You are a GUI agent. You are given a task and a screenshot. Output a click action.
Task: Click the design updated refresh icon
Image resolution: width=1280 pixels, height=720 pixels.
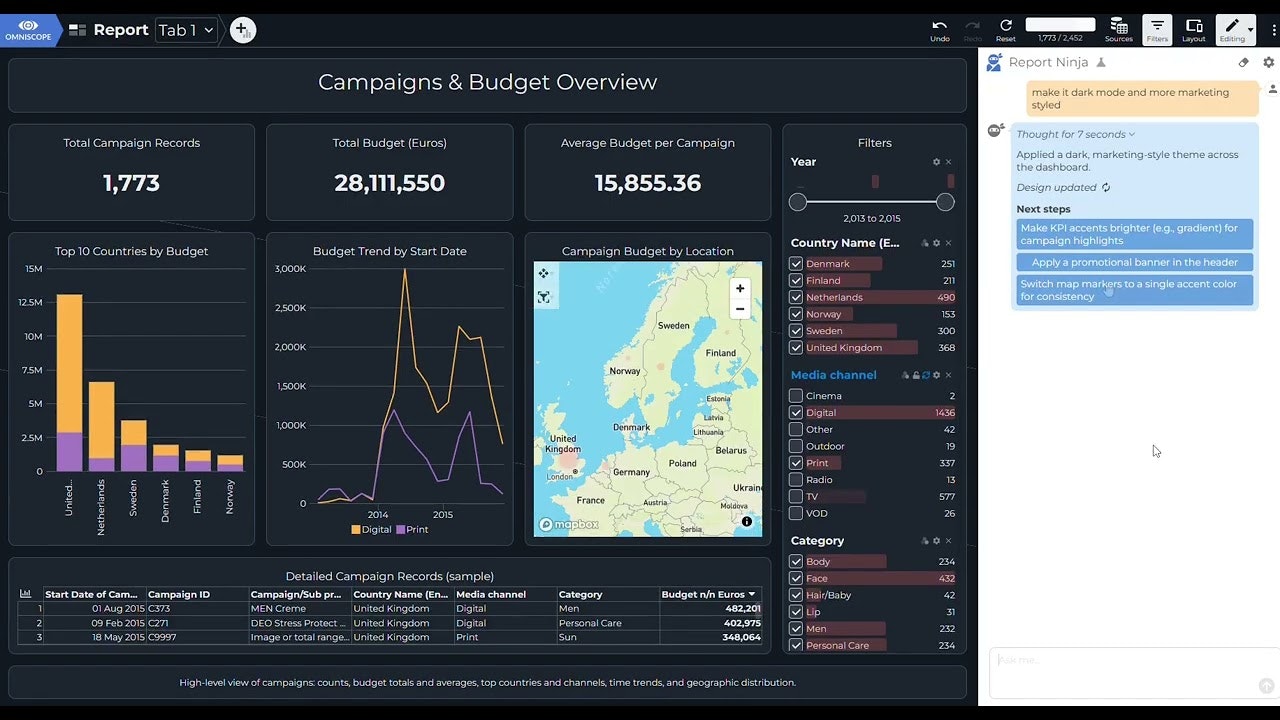click(x=1106, y=187)
